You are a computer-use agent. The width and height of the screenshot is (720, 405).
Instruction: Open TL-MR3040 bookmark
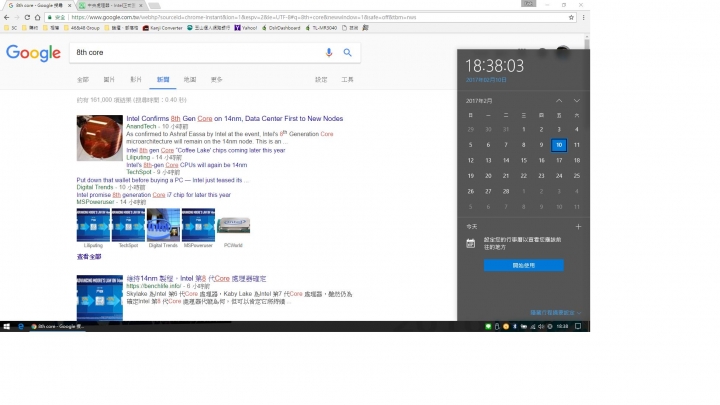click(x=321, y=28)
